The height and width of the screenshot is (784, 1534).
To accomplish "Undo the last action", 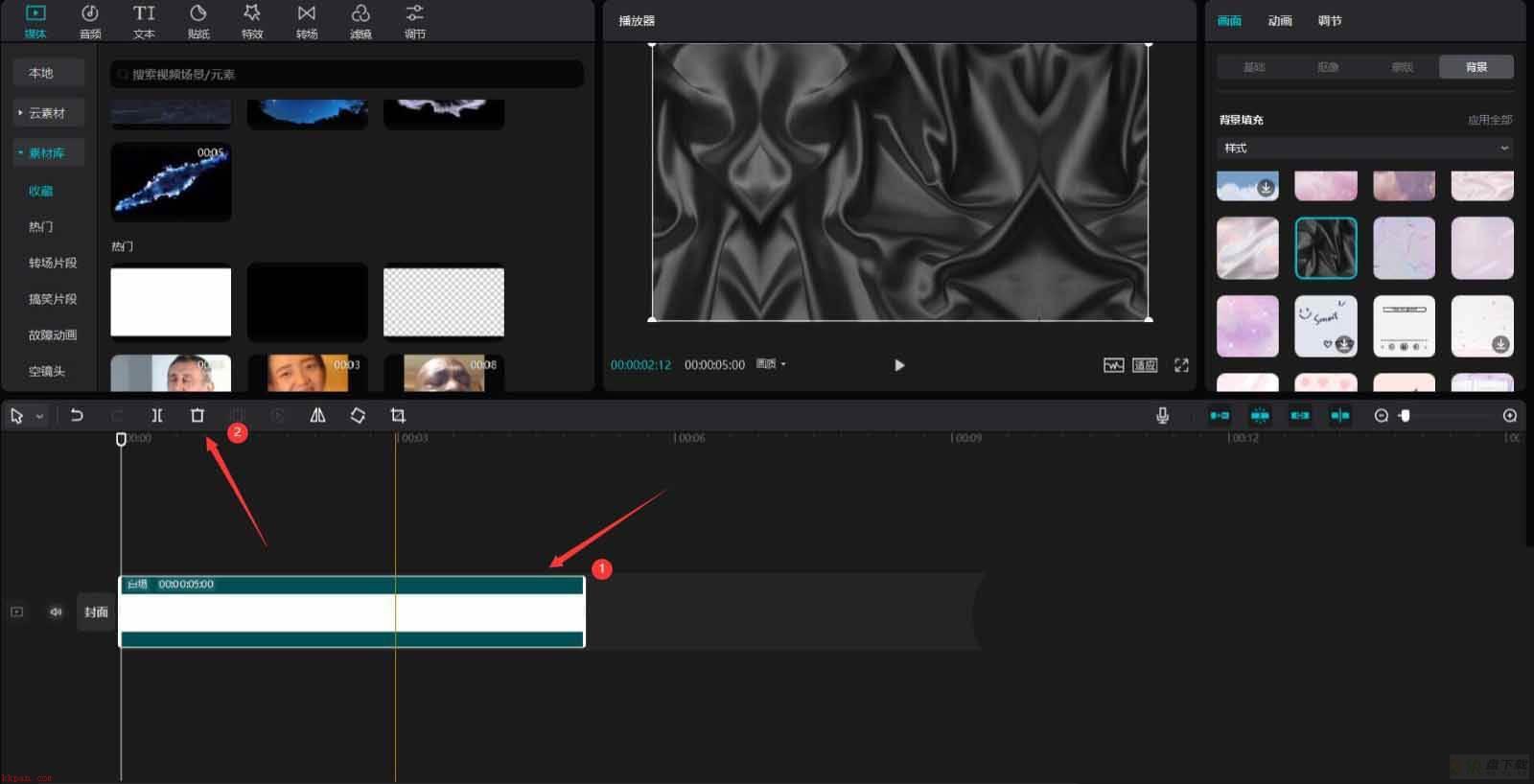I will [x=77, y=415].
